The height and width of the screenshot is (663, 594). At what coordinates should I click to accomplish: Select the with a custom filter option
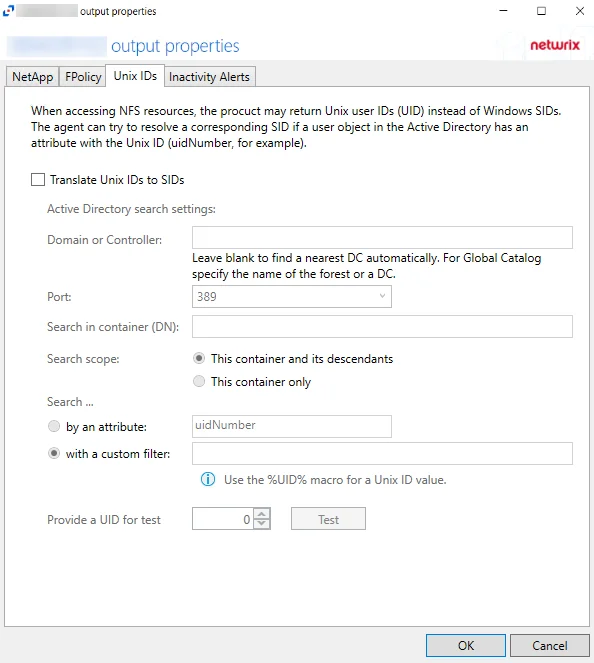54,453
